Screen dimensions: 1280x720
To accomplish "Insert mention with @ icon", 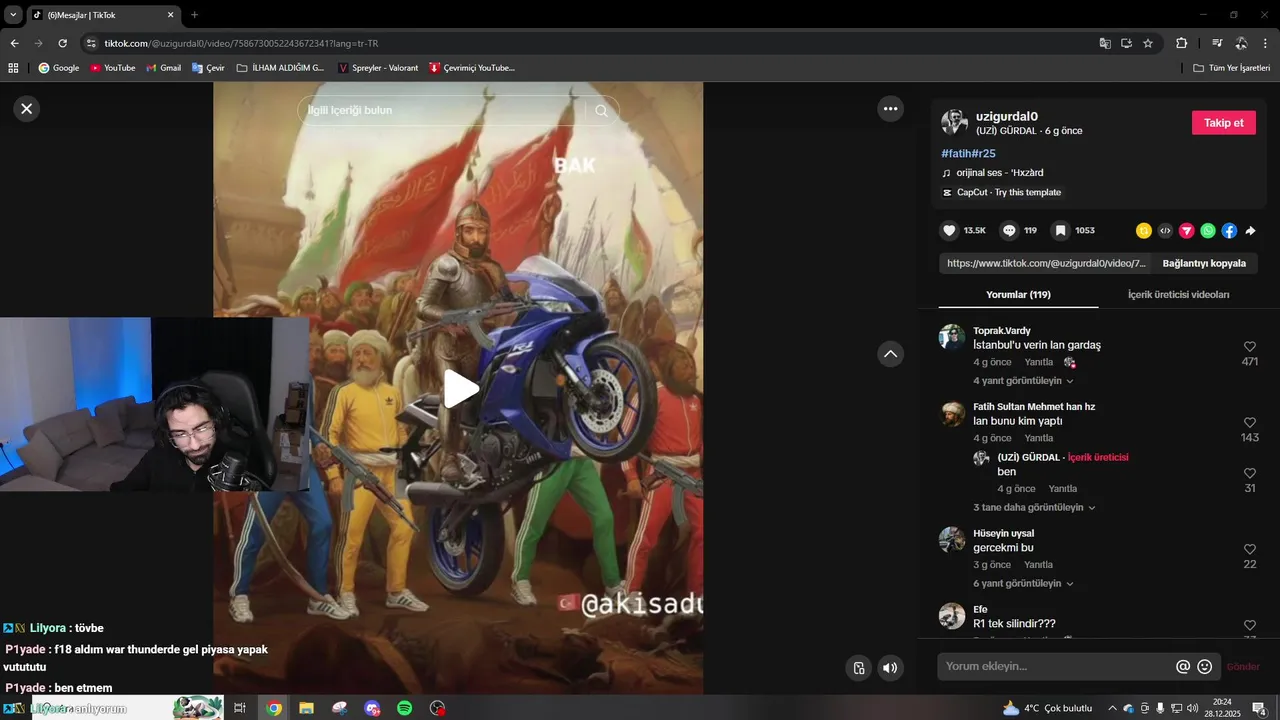I will point(1183,667).
